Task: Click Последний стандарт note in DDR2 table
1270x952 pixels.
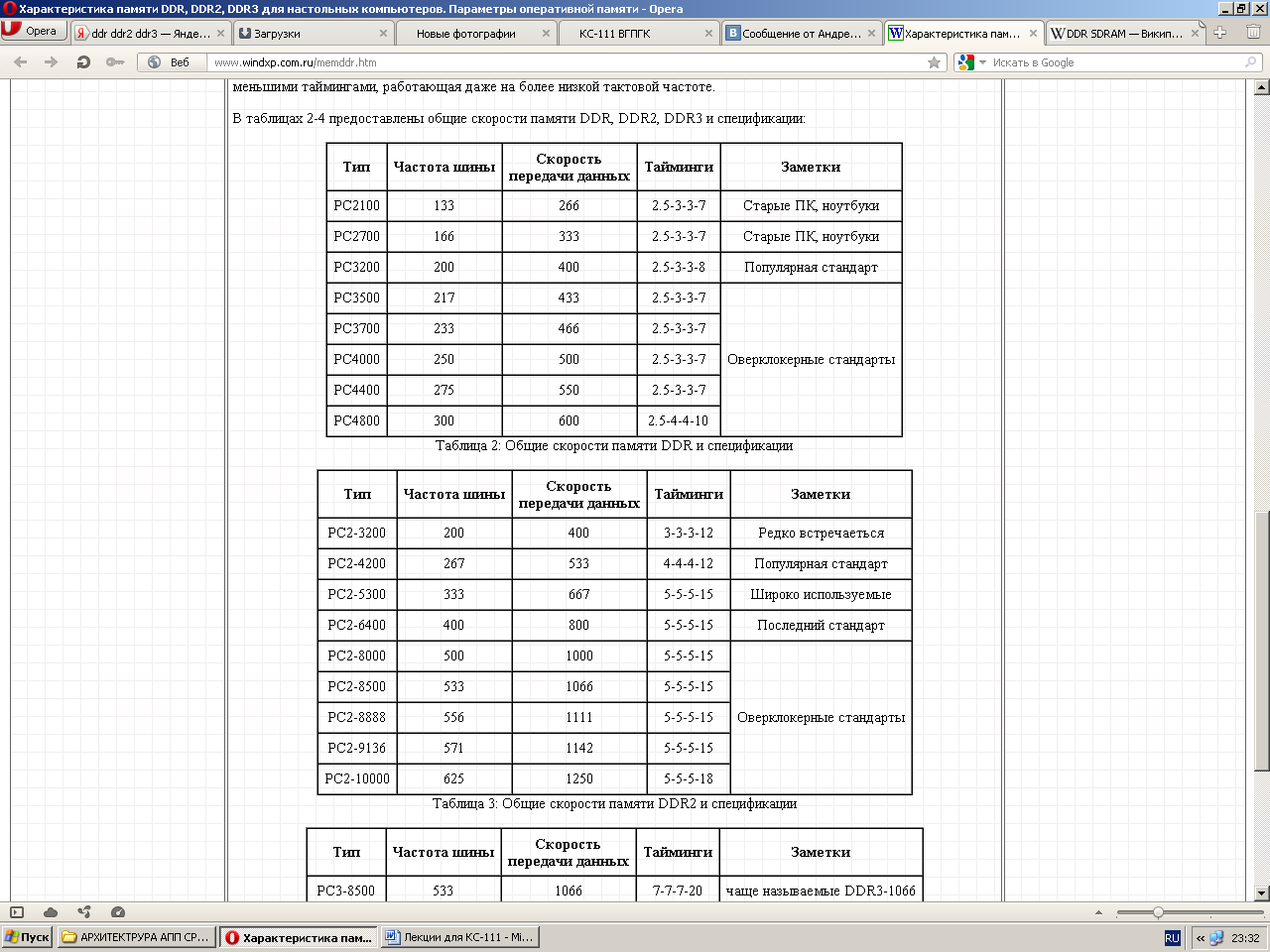Action: [x=821, y=625]
